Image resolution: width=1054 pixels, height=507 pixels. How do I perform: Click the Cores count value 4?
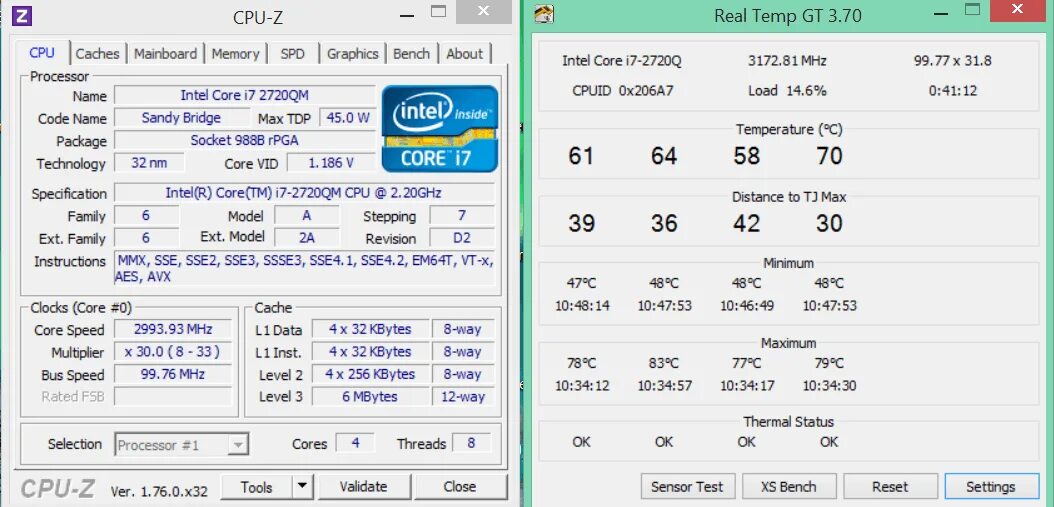[x=355, y=442]
